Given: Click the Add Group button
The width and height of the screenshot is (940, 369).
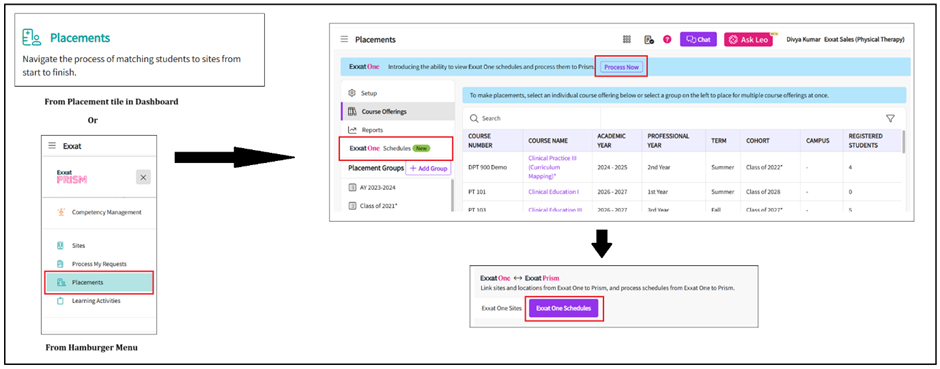Looking at the screenshot, I should 428,169.
